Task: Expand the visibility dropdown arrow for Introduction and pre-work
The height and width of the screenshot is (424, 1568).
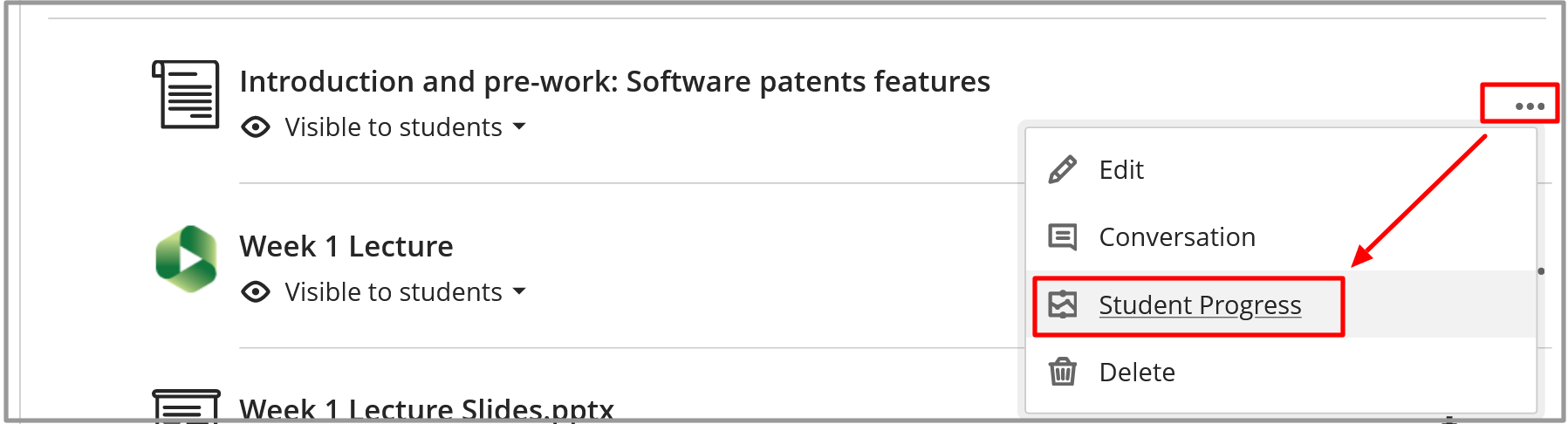Action: click(x=519, y=127)
